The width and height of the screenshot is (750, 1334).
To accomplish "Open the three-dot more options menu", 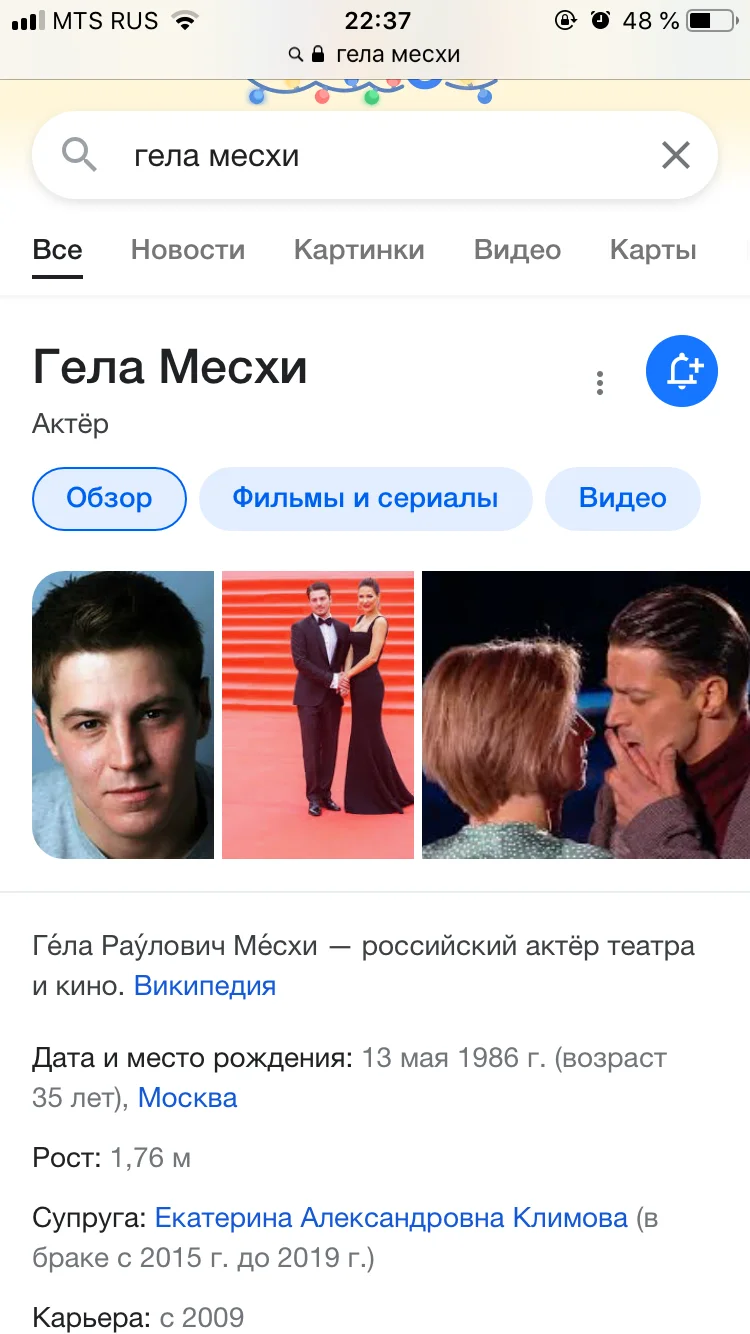I will pyautogui.click(x=600, y=383).
